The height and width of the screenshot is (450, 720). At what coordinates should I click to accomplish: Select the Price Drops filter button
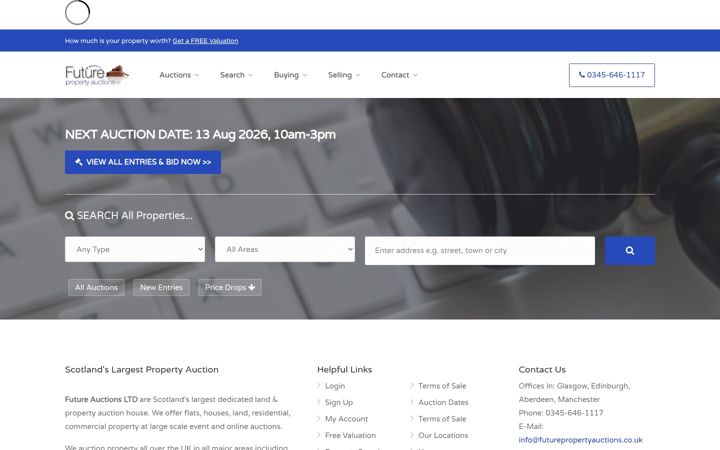click(230, 287)
